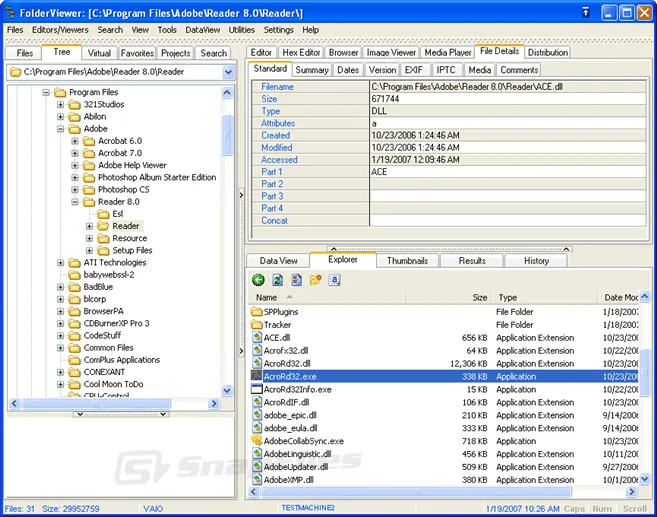
Task: Sort the file list by Type column
Action: click(x=545, y=297)
